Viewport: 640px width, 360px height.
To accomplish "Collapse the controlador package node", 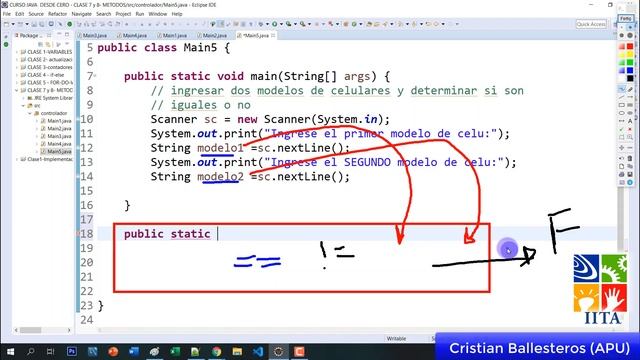I will [30, 113].
